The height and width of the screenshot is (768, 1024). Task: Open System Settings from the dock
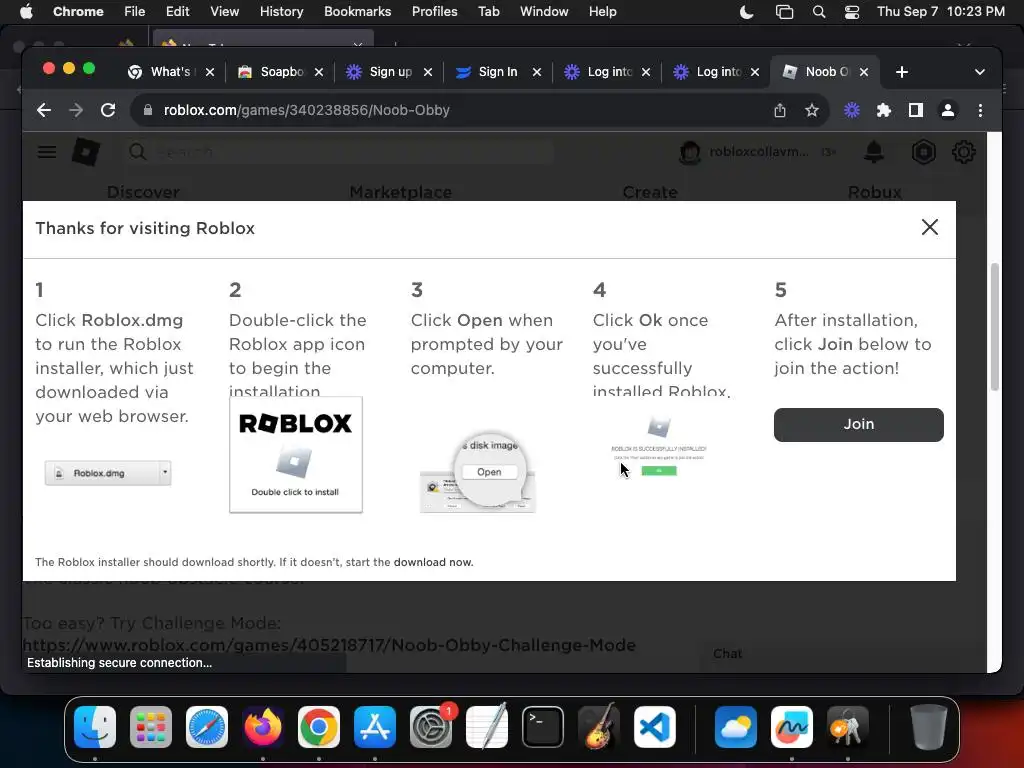pyautogui.click(x=431, y=727)
